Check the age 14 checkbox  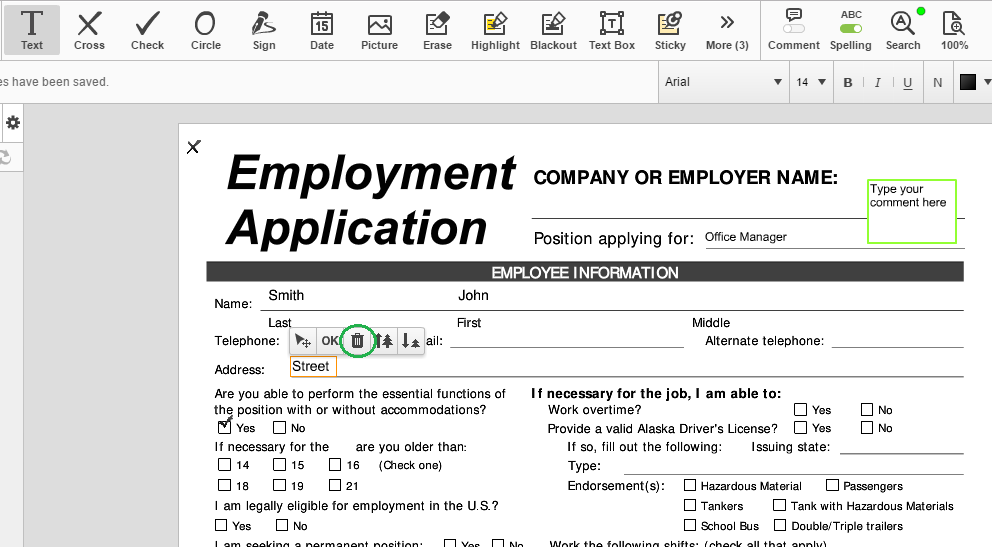[225, 465]
